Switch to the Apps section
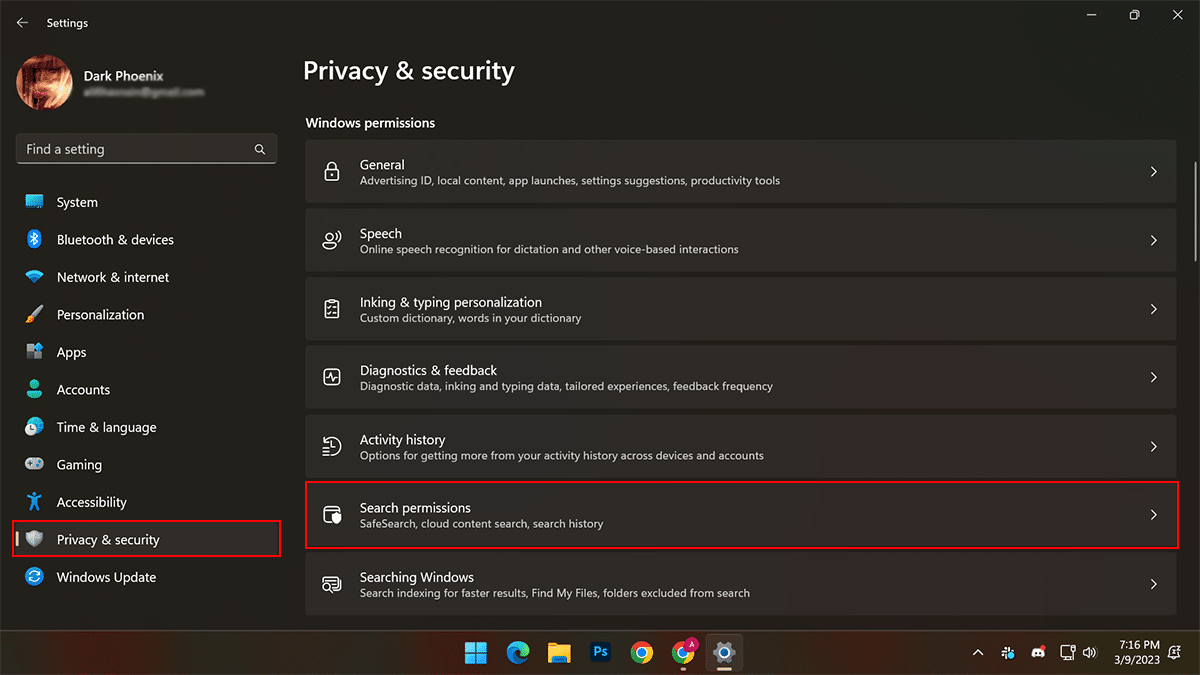Screen dimensions: 1200x675 [71, 352]
